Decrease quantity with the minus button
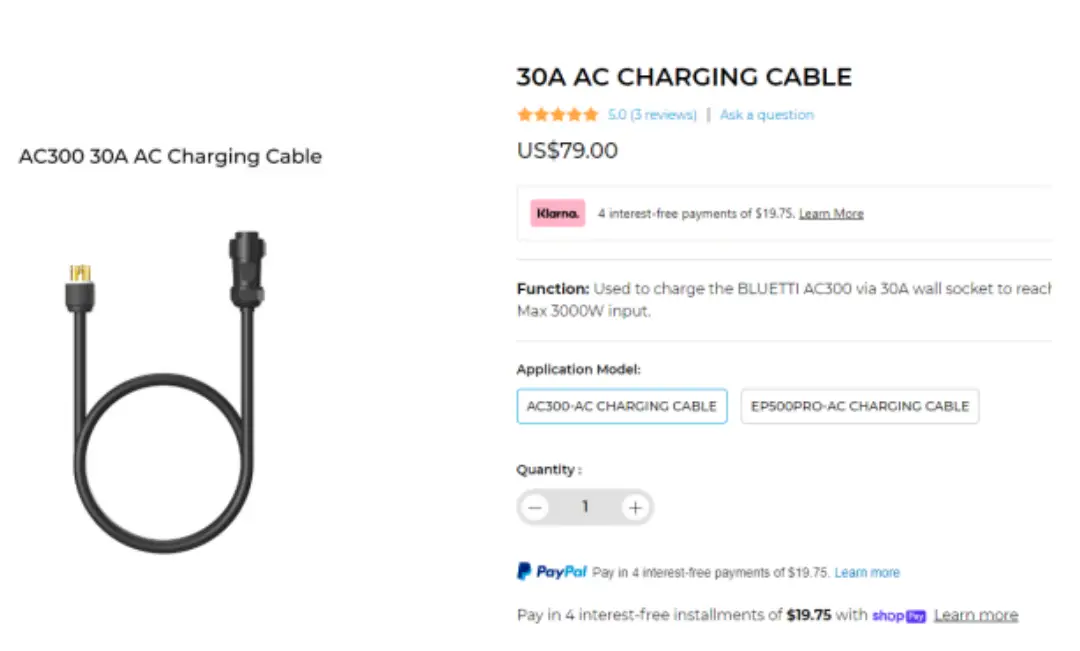Screen dimensions: 1080x651 coord(536,508)
